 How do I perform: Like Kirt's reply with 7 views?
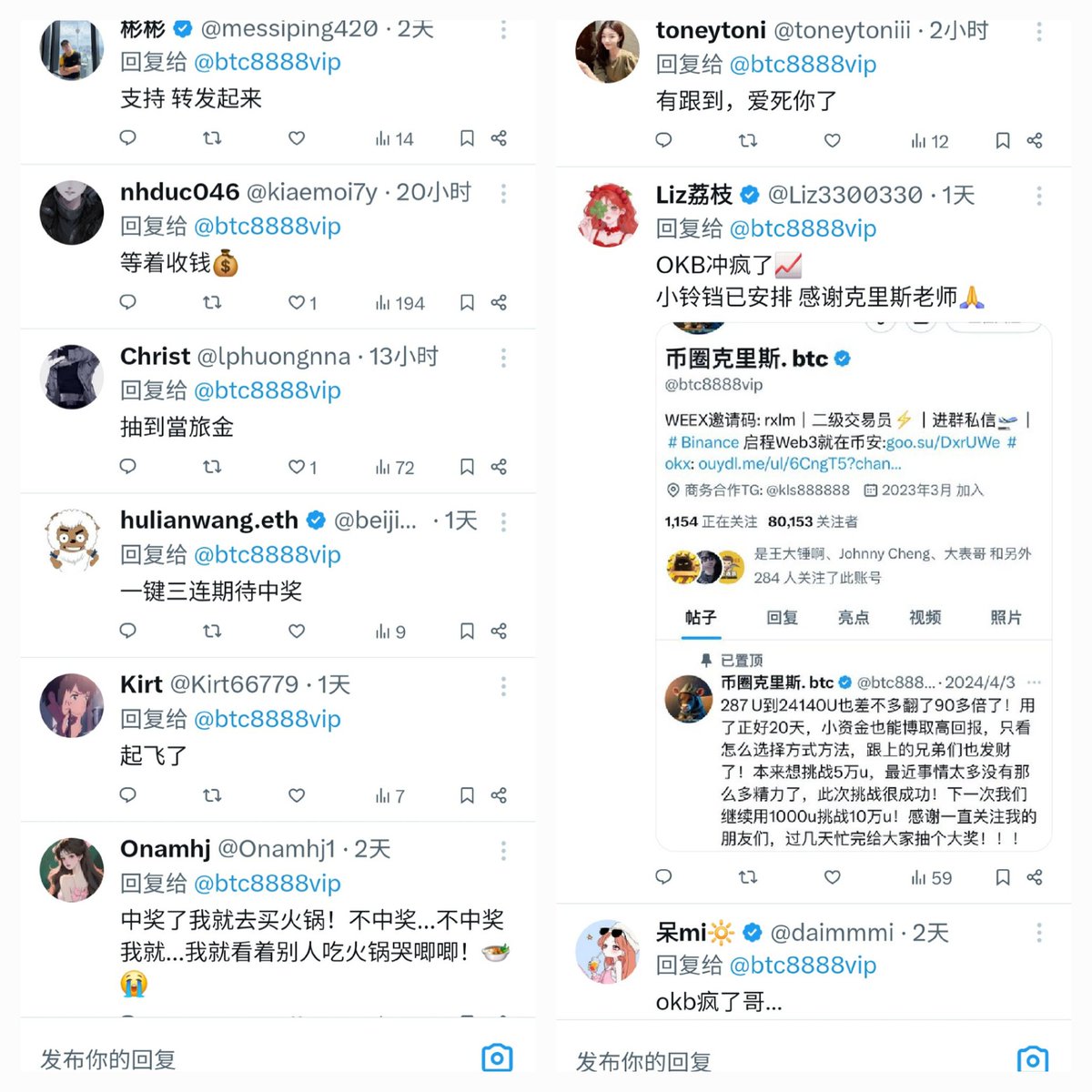point(297,795)
